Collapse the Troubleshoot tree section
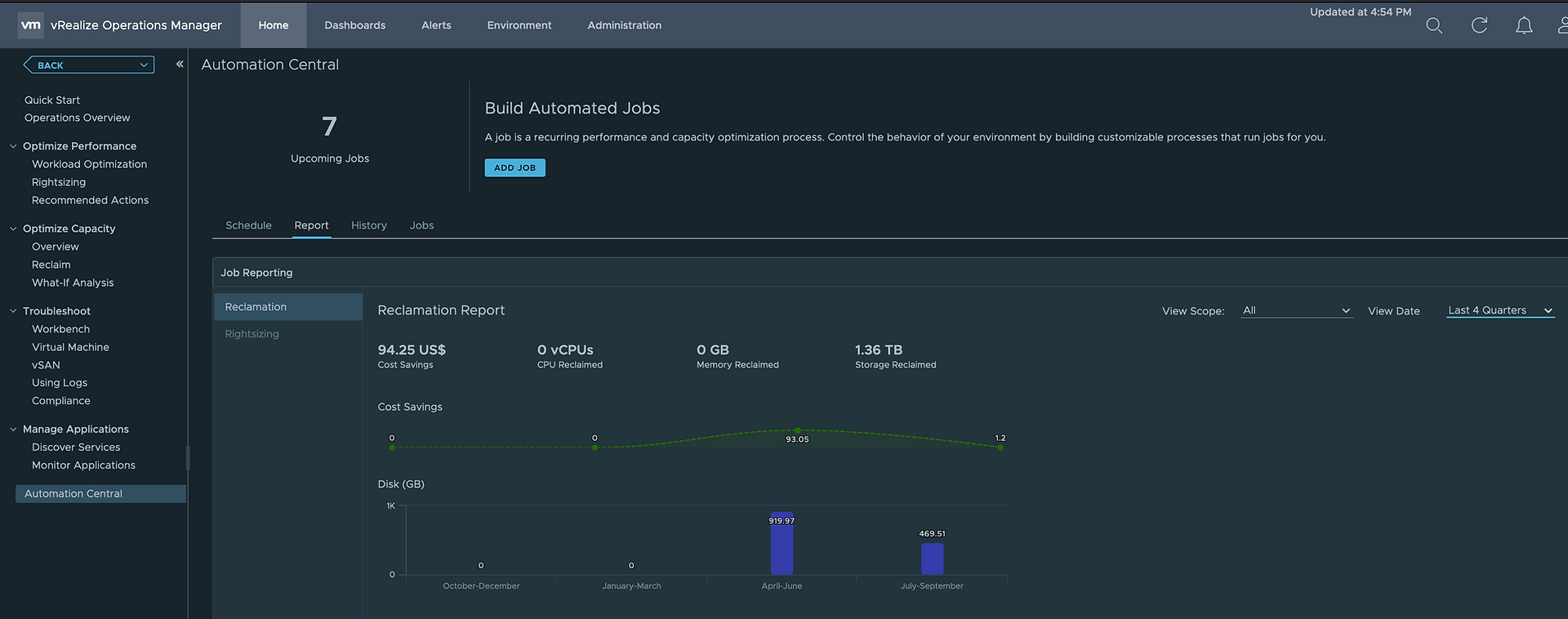Viewport: 1568px width, 619px height. click(13, 311)
